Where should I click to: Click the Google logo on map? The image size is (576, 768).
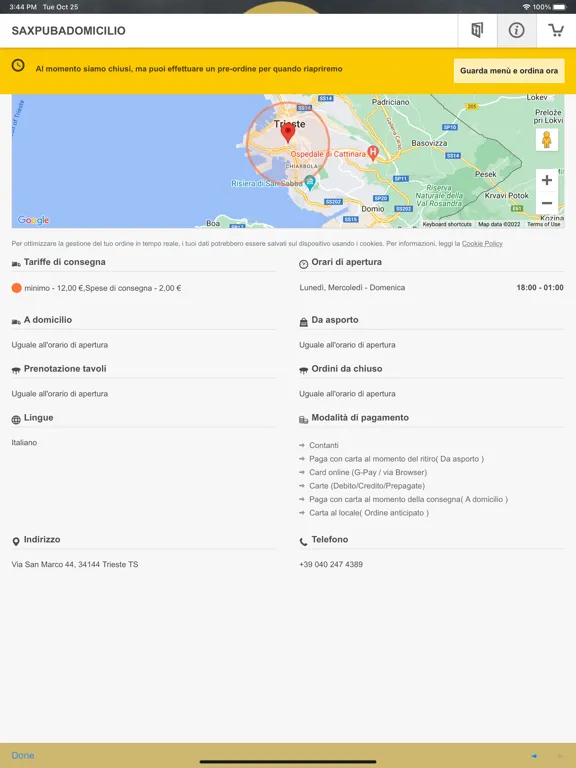(33, 220)
